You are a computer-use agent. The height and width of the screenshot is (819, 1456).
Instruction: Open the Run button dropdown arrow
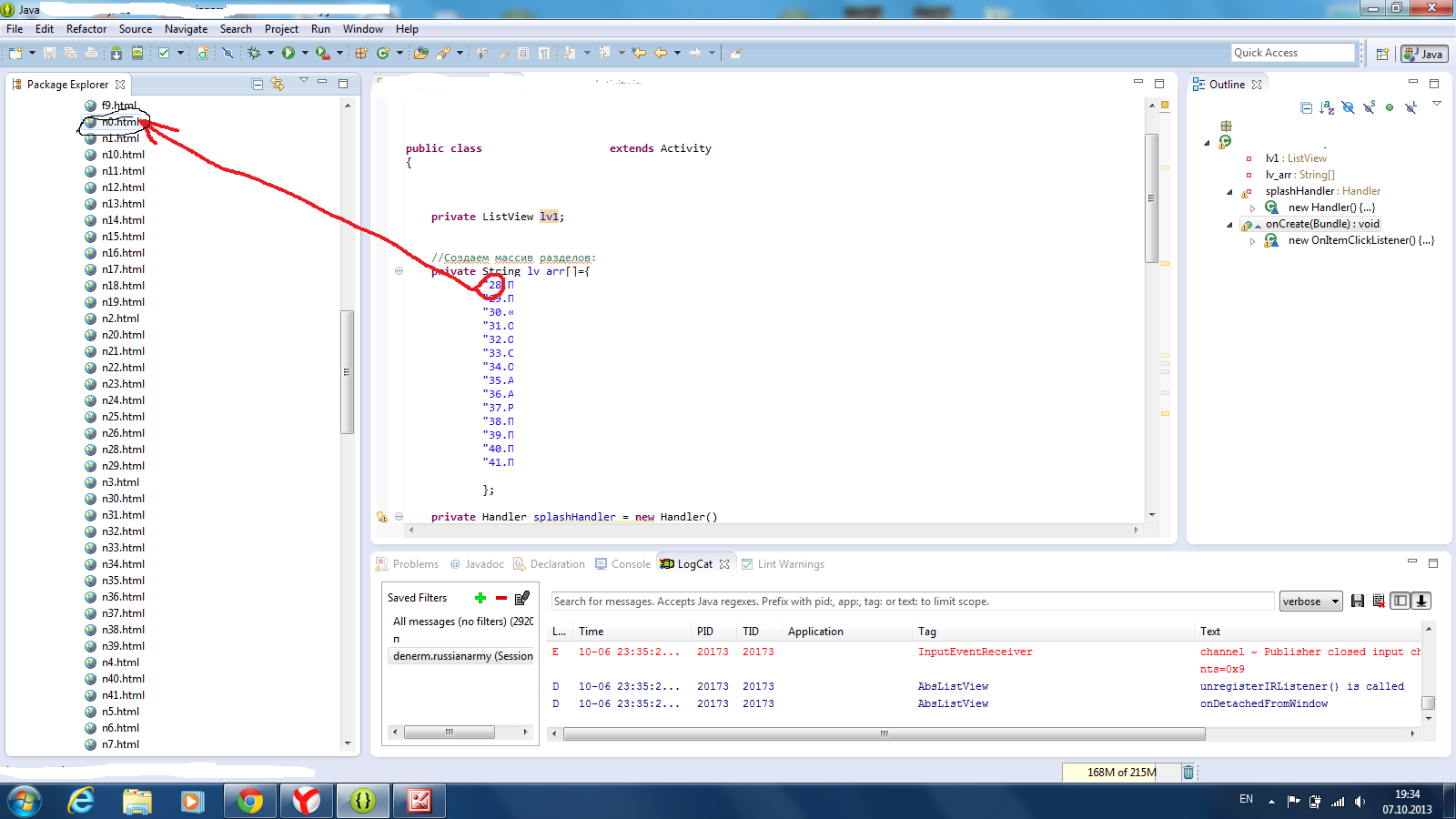pyautogui.click(x=305, y=54)
